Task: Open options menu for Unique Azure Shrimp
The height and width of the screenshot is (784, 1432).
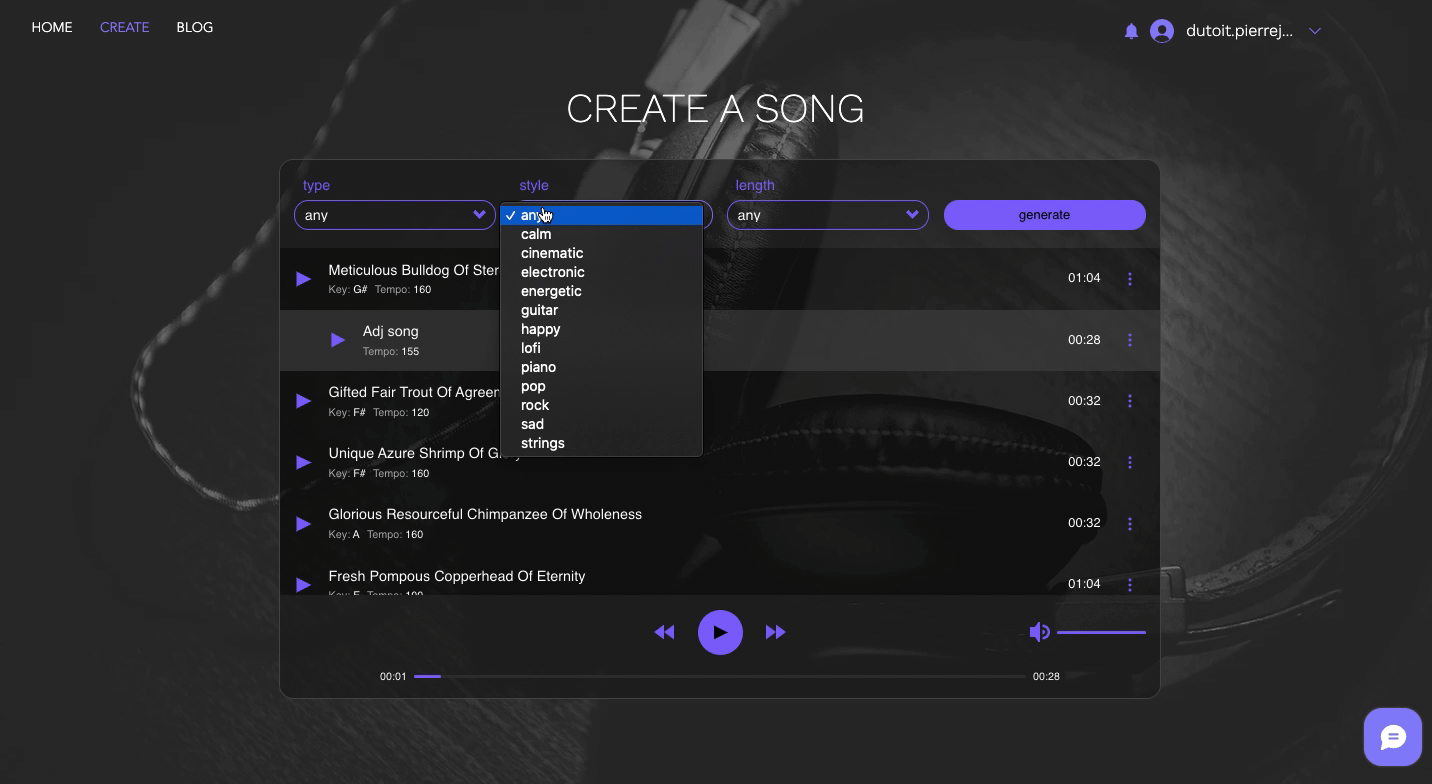Action: (1130, 462)
